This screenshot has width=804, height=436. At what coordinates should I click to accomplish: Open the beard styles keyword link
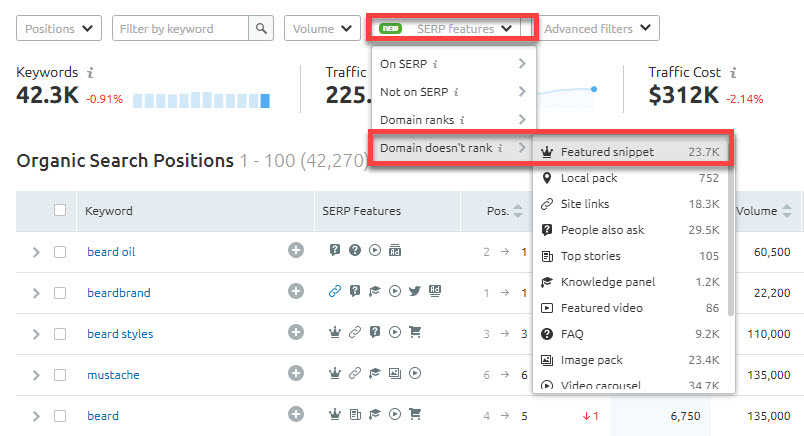[119, 334]
